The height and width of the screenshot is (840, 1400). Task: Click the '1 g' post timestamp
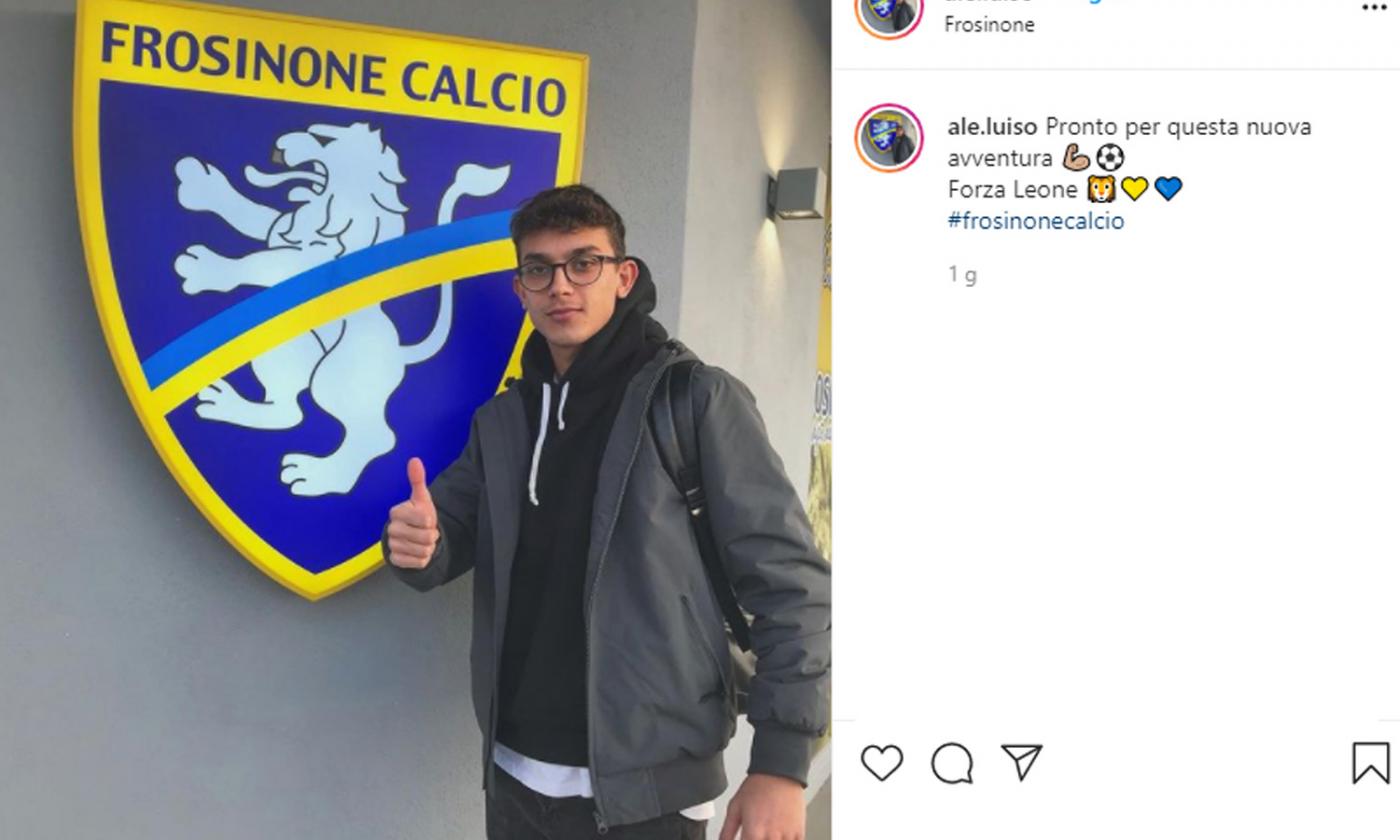coord(962,275)
